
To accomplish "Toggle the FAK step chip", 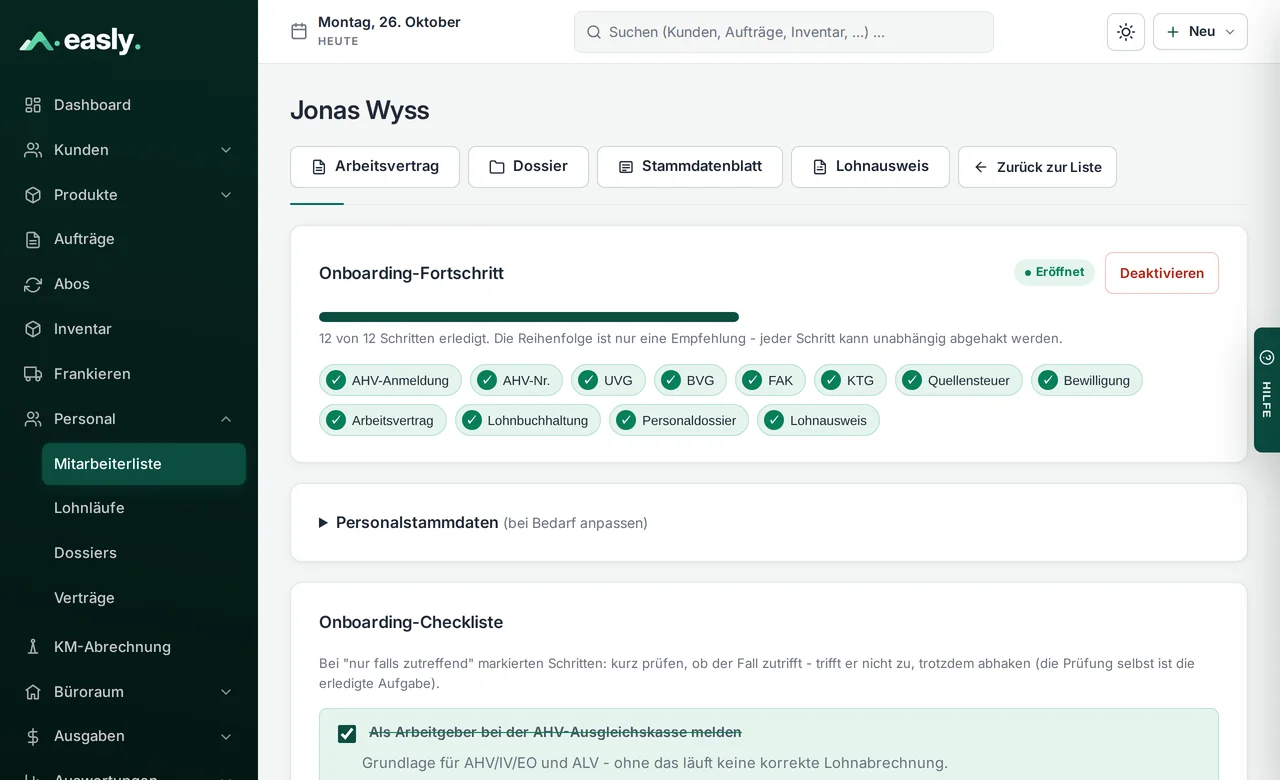I will tap(770, 380).
